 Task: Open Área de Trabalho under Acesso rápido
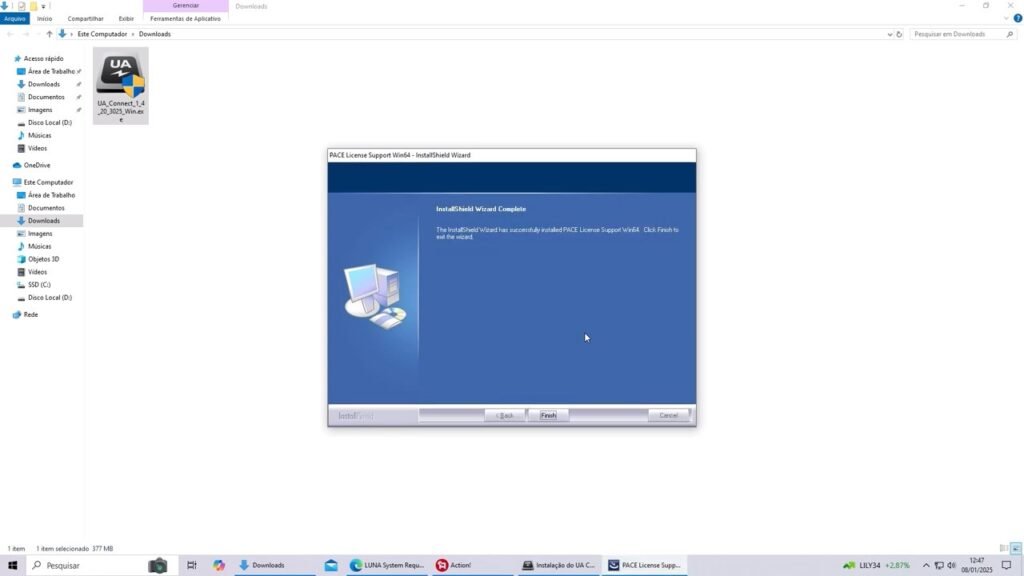click(51, 71)
